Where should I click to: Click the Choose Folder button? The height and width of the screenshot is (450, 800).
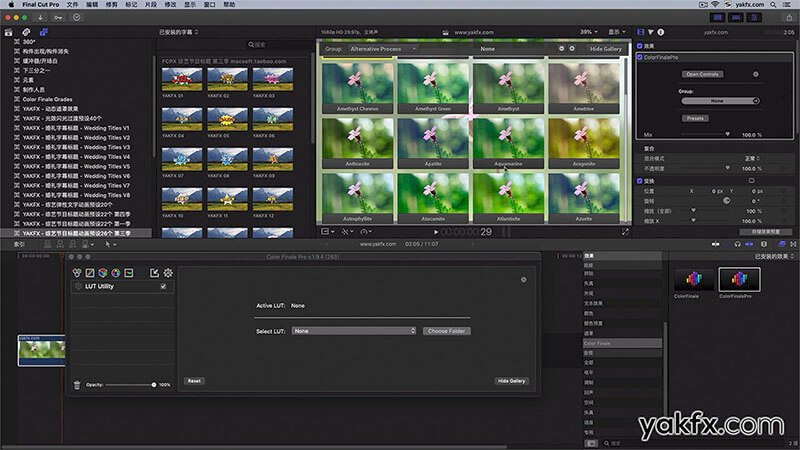446,331
